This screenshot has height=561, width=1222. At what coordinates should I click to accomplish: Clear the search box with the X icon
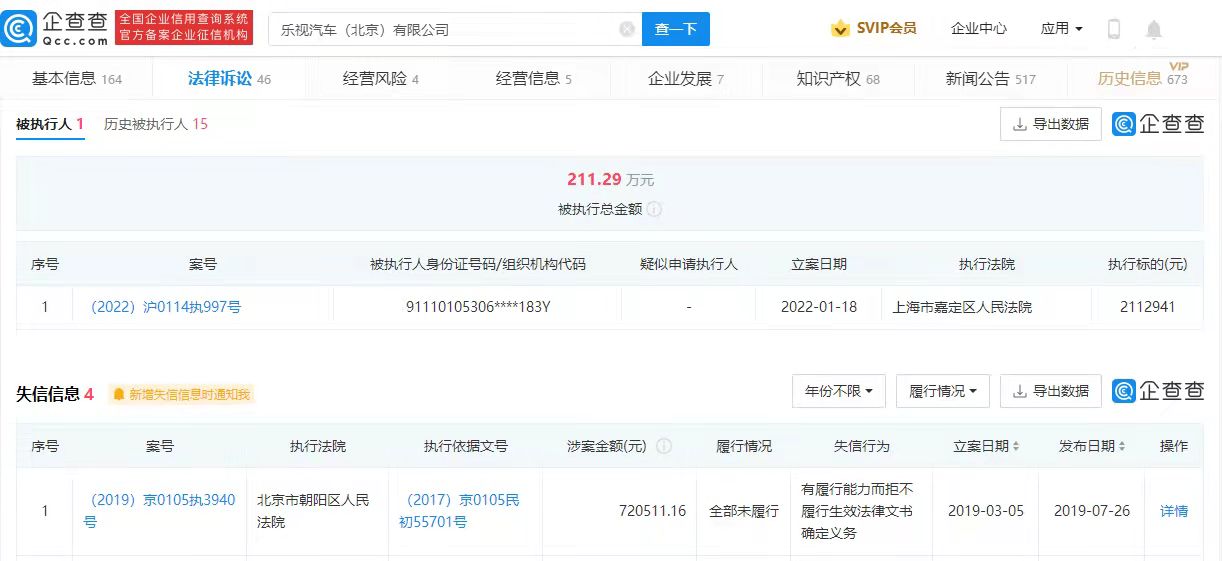(627, 29)
